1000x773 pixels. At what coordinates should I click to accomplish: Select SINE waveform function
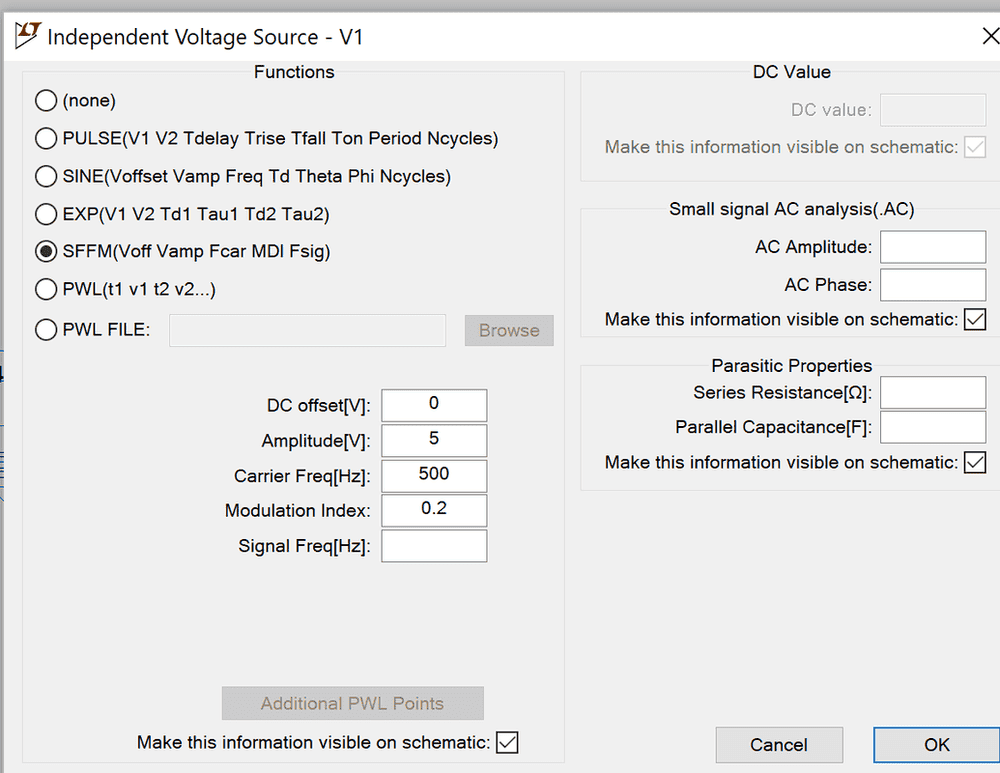click(x=46, y=177)
